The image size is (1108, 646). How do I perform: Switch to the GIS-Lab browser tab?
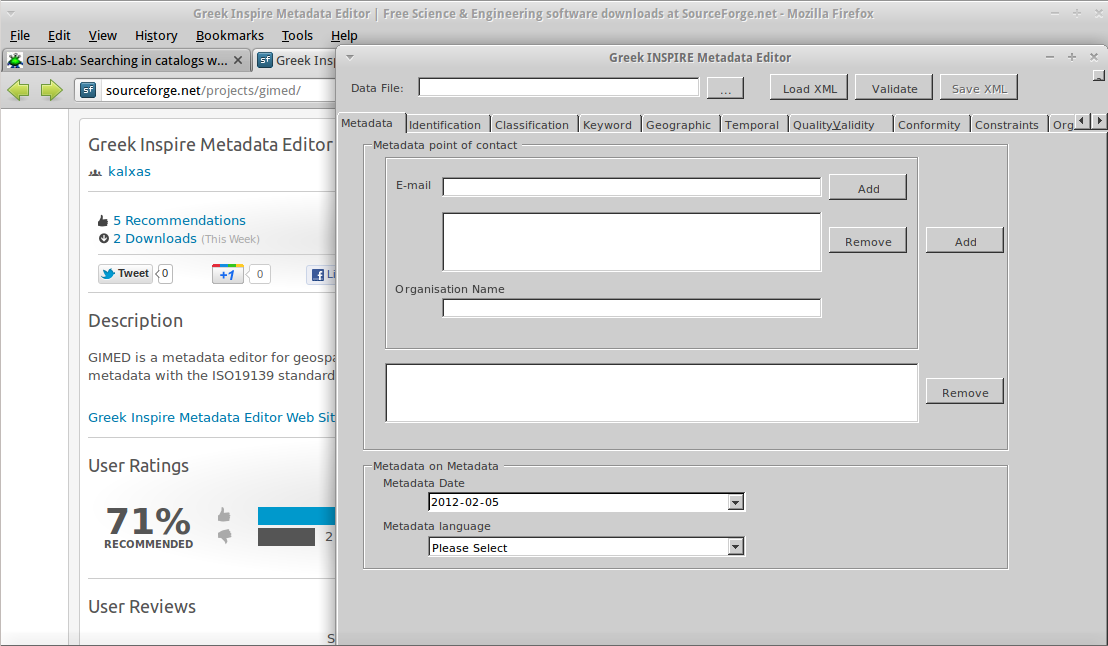coord(126,60)
